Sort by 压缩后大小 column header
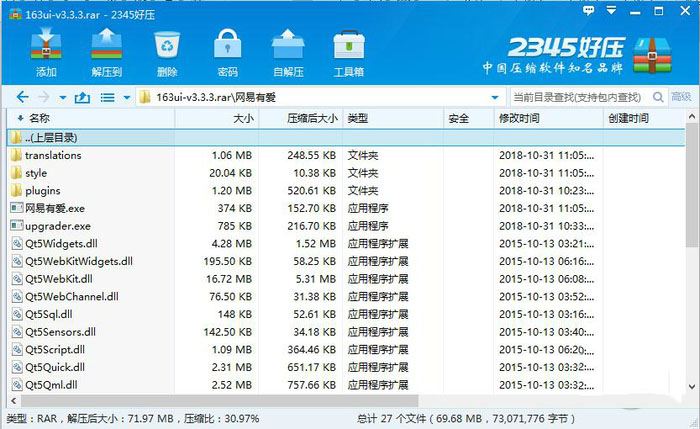Screen dimensions: 700x429 tap(301, 118)
